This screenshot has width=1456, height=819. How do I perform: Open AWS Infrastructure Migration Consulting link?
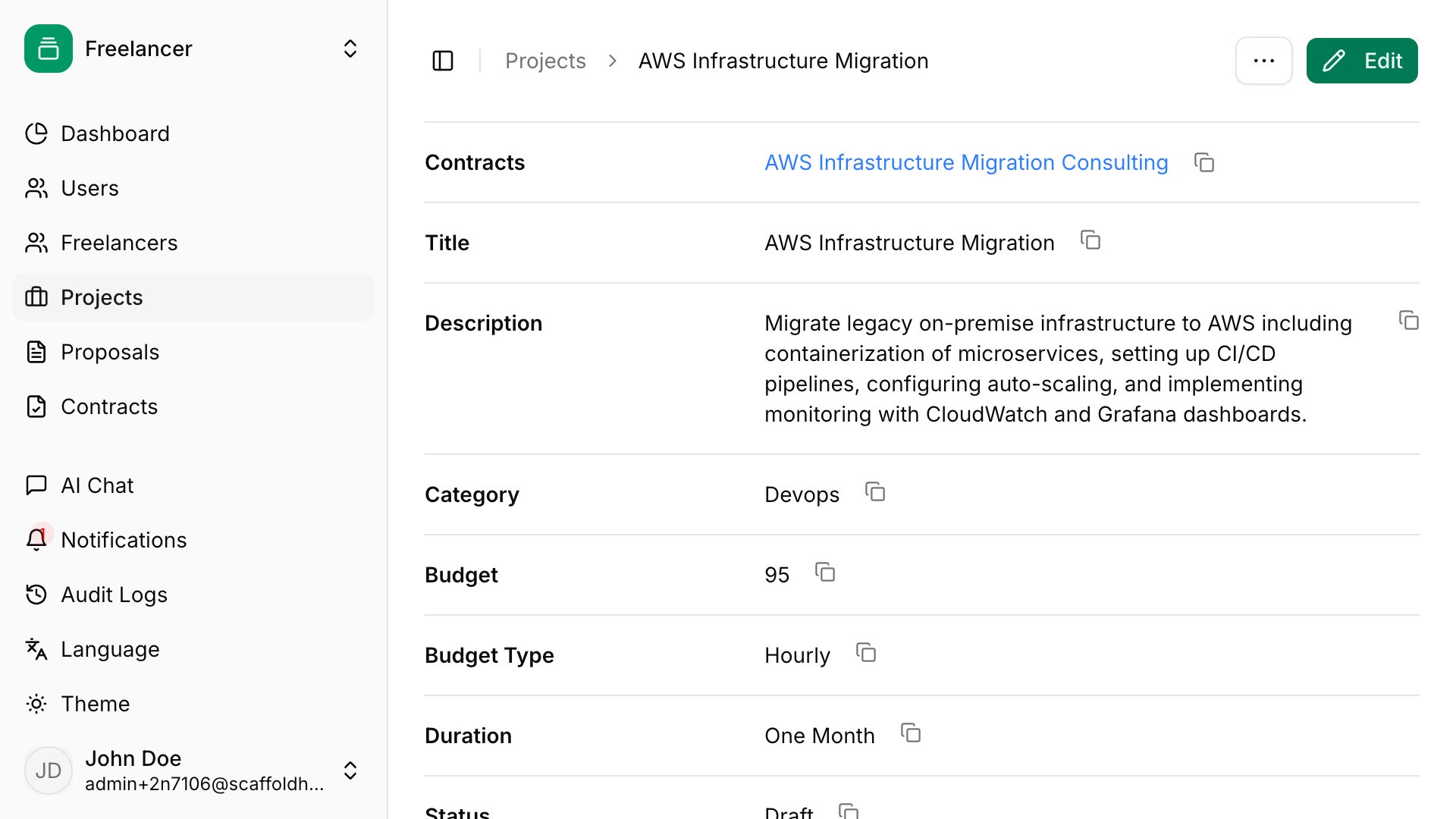[965, 162]
